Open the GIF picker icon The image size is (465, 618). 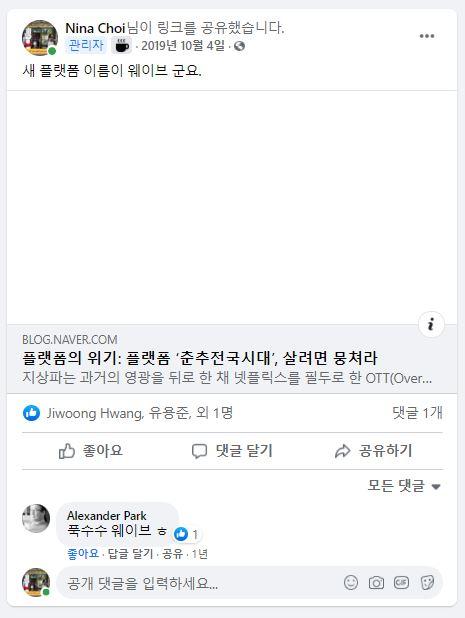401,583
